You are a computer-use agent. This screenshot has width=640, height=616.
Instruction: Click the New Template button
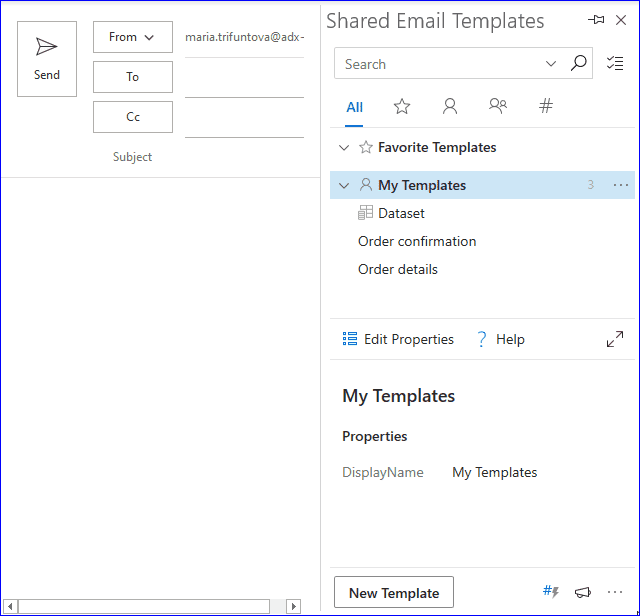pos(394,592)
